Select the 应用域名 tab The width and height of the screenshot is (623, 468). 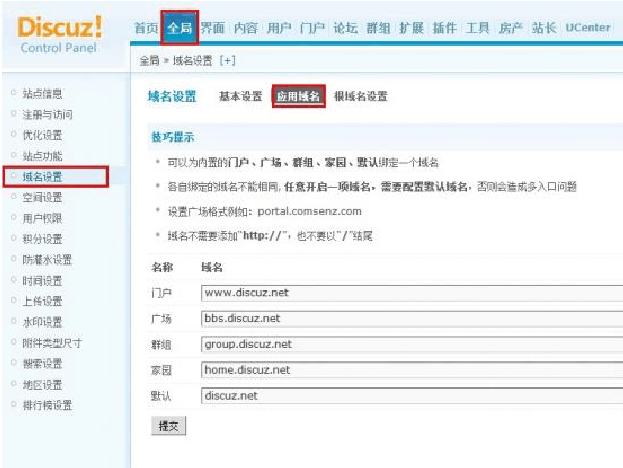pyautogui.click(x=298, y=97)
